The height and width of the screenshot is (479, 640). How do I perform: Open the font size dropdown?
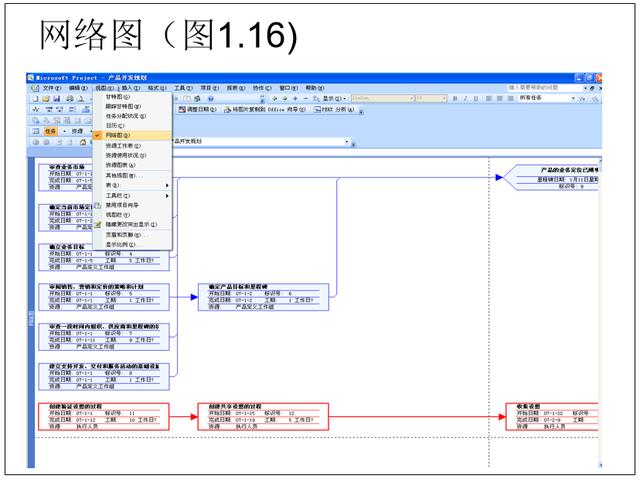(444, 98)
